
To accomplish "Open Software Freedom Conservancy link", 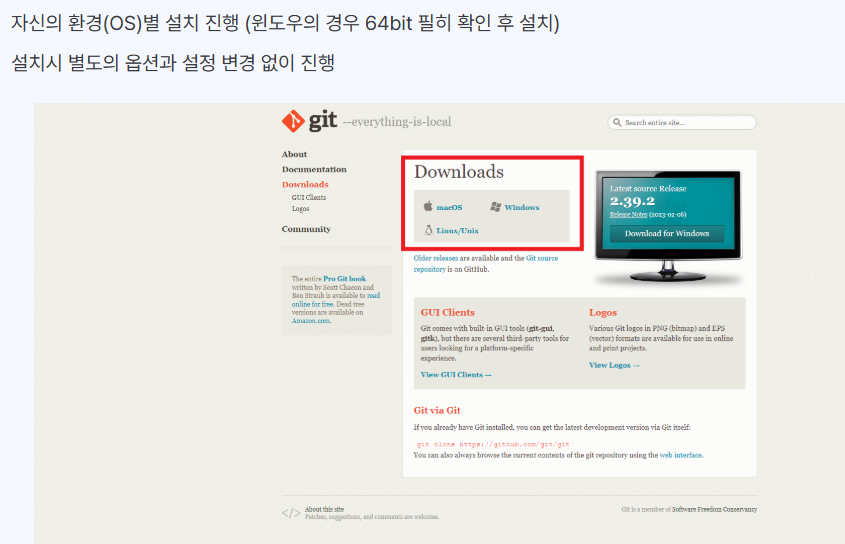I will 714,509.
